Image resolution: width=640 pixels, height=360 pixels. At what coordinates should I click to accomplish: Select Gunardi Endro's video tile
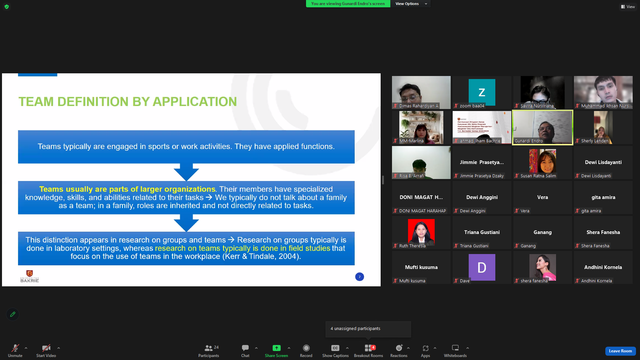[x=542, y=127]
